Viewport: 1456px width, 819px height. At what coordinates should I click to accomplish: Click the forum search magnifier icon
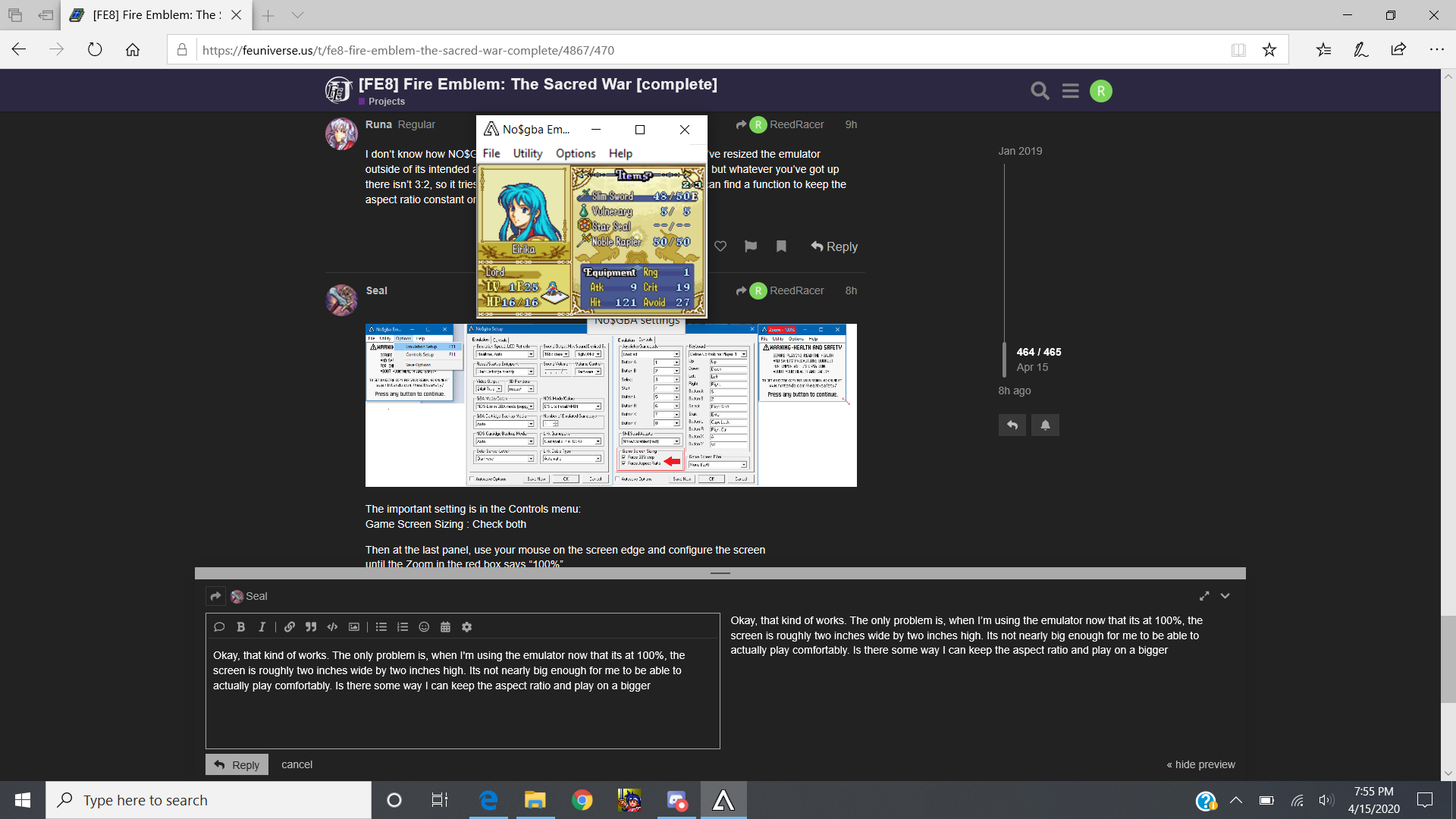point(1040,91)
